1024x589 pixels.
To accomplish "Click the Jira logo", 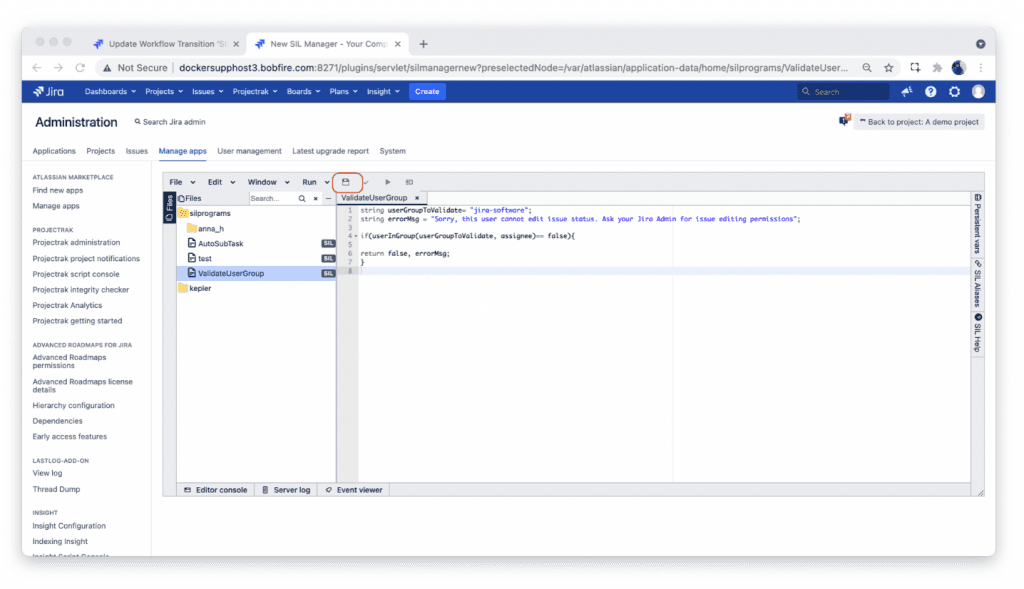I will 49,91.
